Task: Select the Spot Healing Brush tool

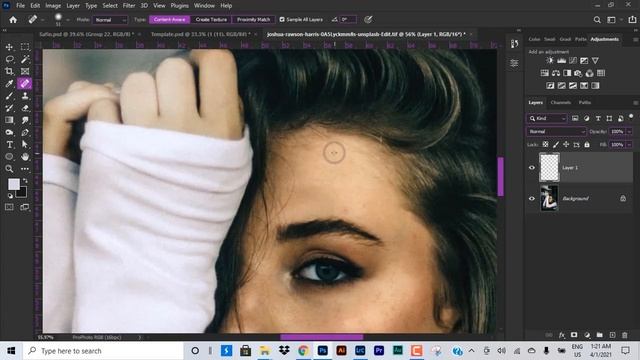Action: pyautogui.click(x=25, y=84)
